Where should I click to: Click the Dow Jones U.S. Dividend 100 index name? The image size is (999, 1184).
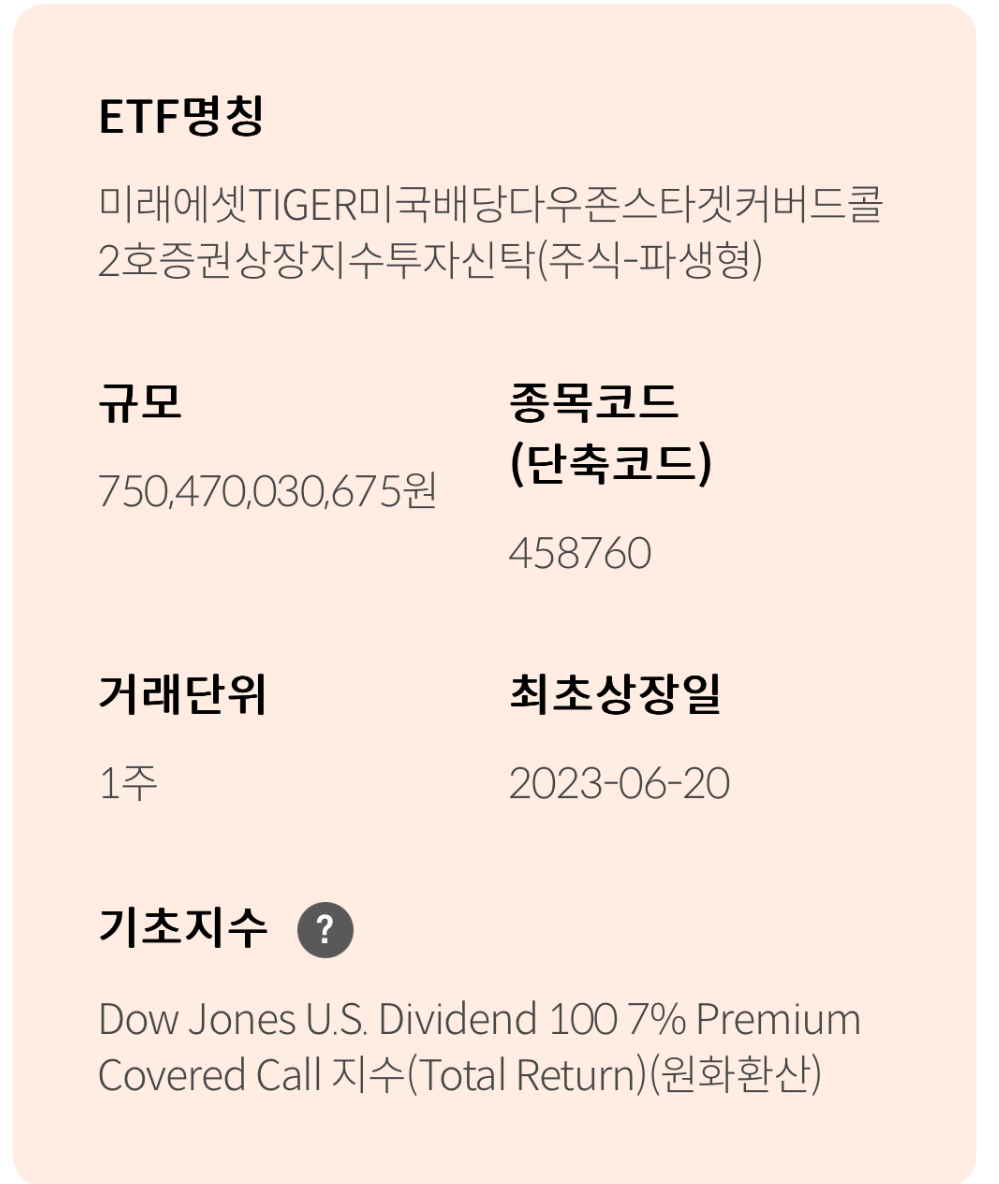[358, 1019]
